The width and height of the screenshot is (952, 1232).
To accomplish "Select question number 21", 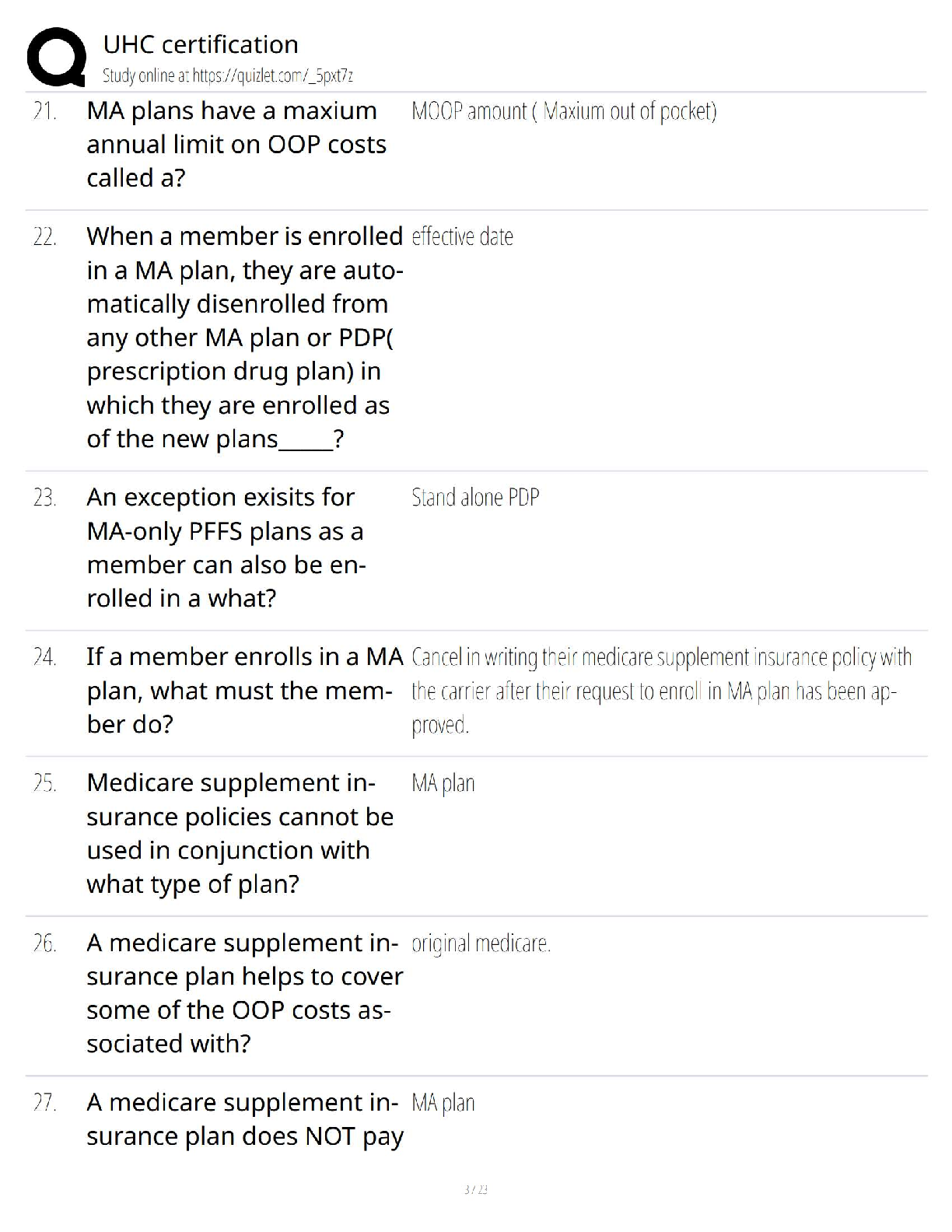I will (x=44, y=111).
